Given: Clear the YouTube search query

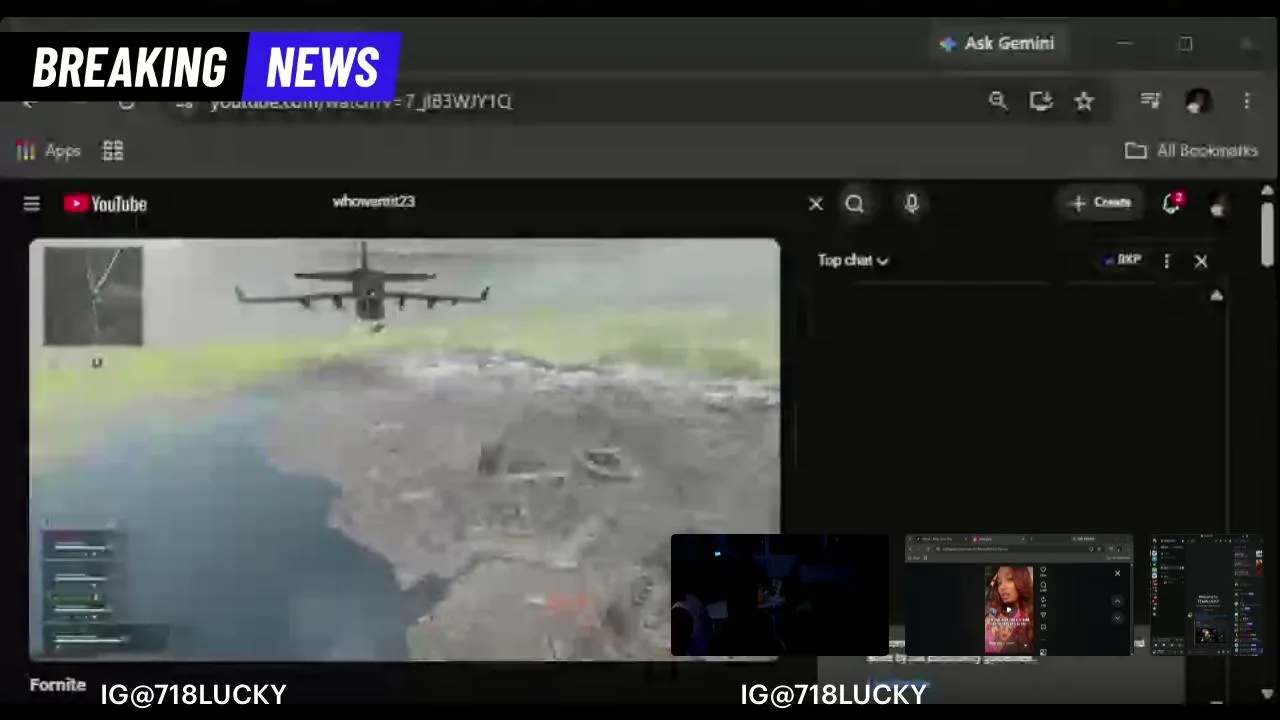Looking at the screenshot, I should click(815, 204).
